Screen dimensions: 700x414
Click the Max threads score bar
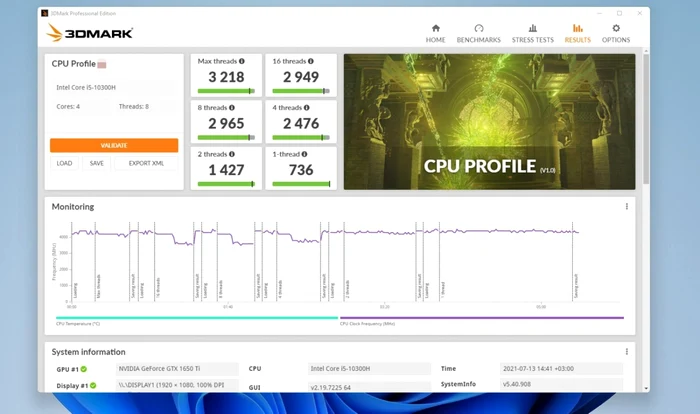(x=226, y=91)
